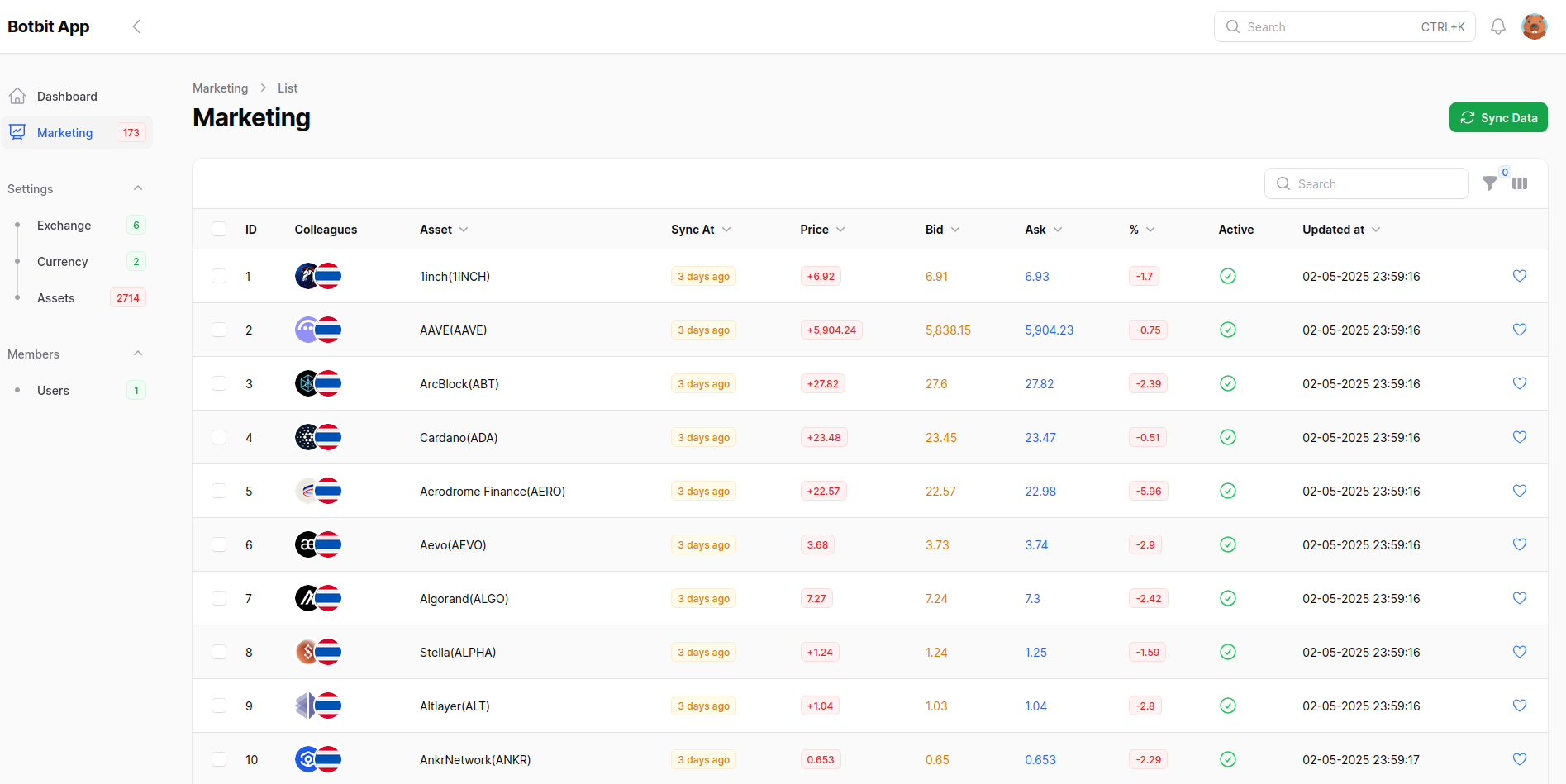Favorite the ArcBlock(ABT) row heart

(x=1520, y=383)
